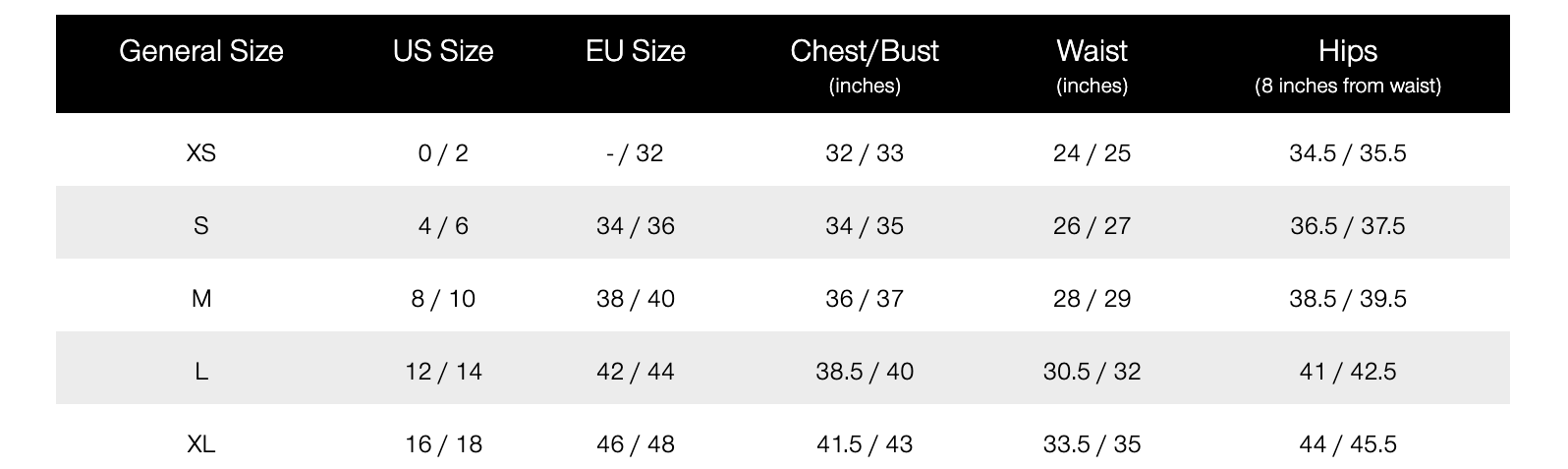Click the US Size column header
The height and width of the screenshot is (469, 1568).
(x=443, y=51)
